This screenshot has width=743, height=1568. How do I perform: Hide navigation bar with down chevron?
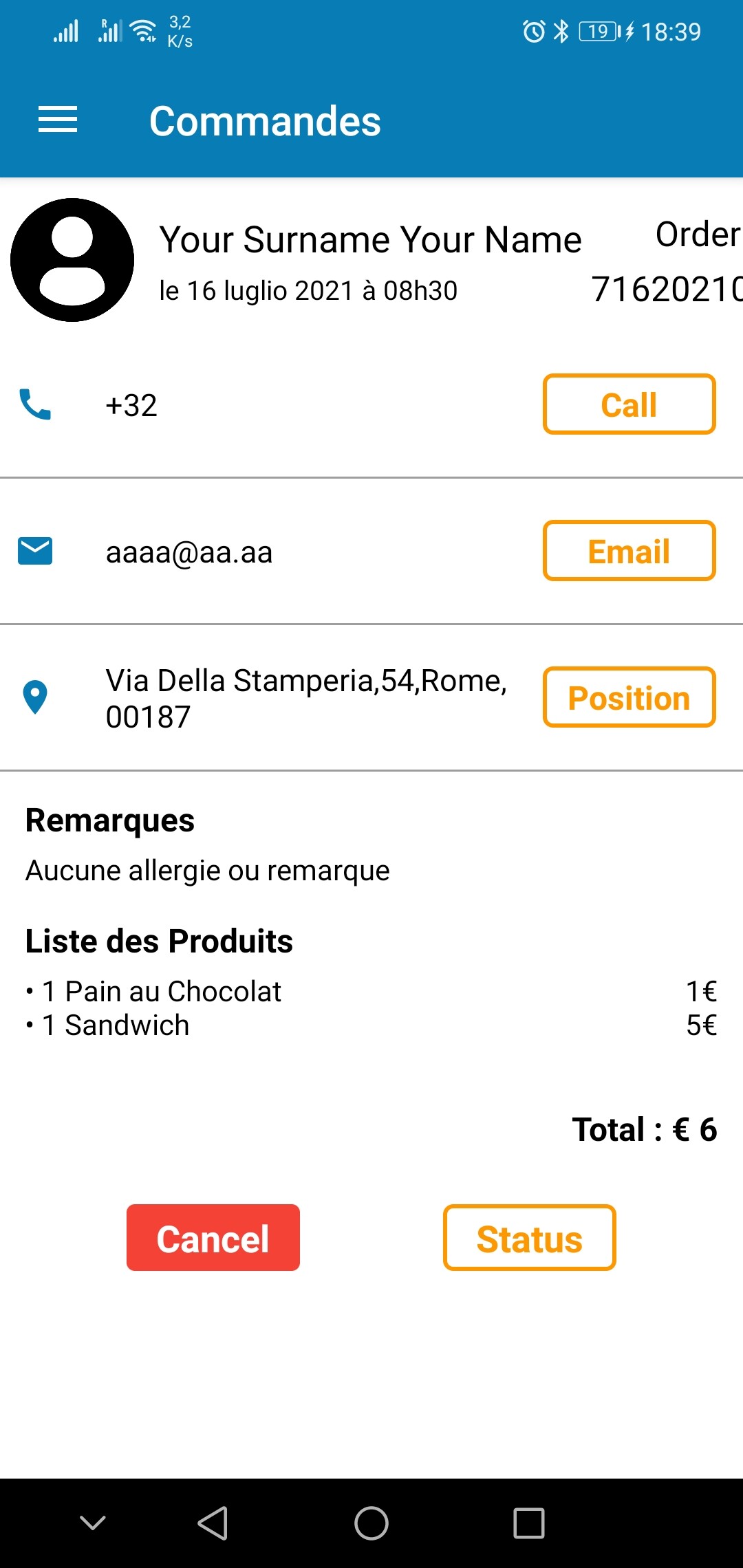click(x=93, y=1523)
